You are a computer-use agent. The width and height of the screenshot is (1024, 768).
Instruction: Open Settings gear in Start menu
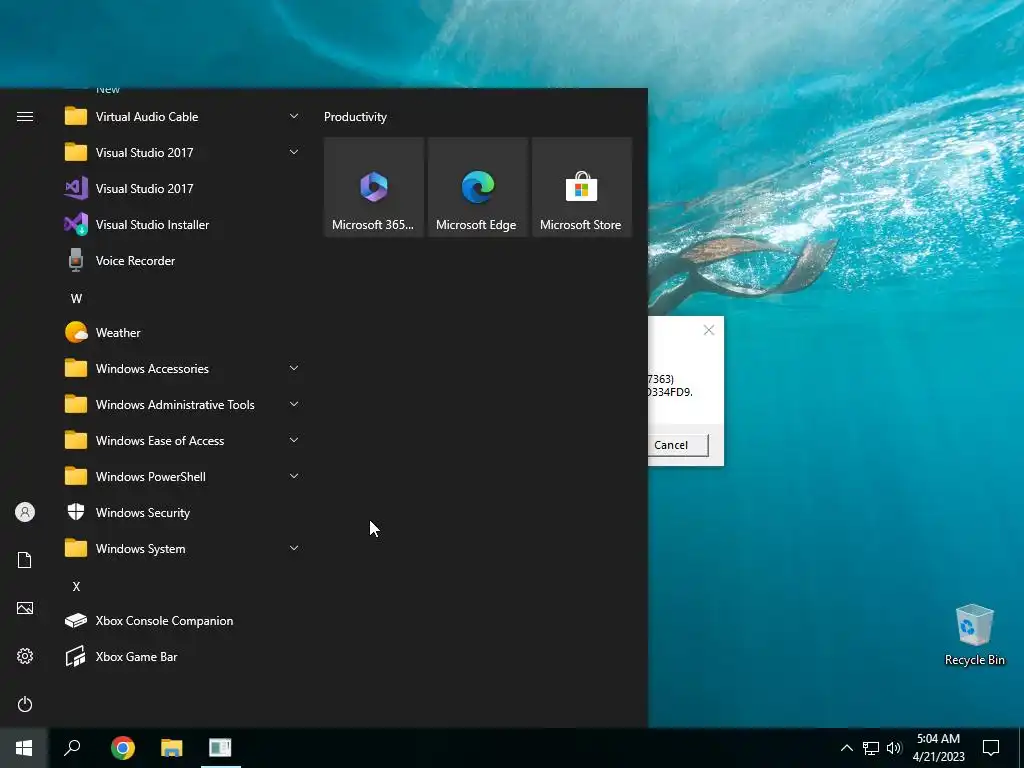pos(25,656)
